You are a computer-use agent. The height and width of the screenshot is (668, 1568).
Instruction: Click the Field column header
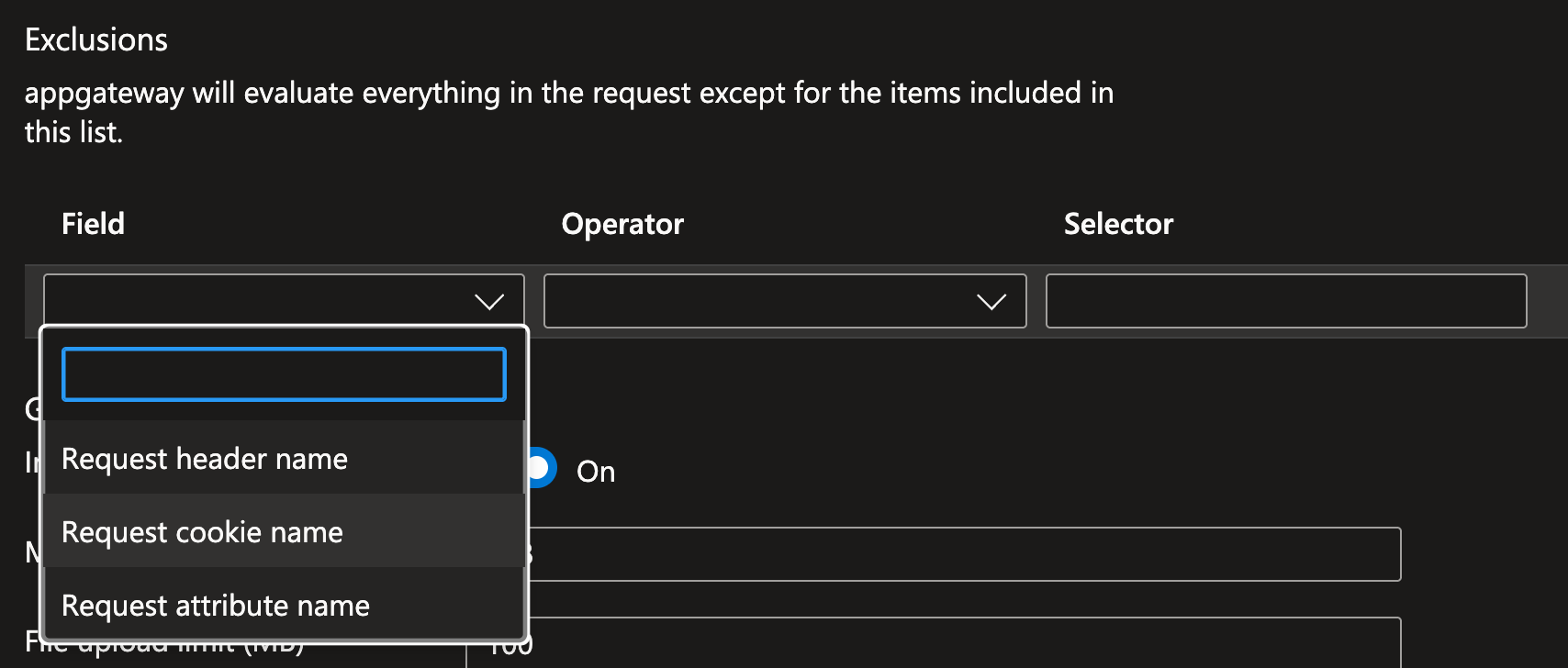point(93,224)
